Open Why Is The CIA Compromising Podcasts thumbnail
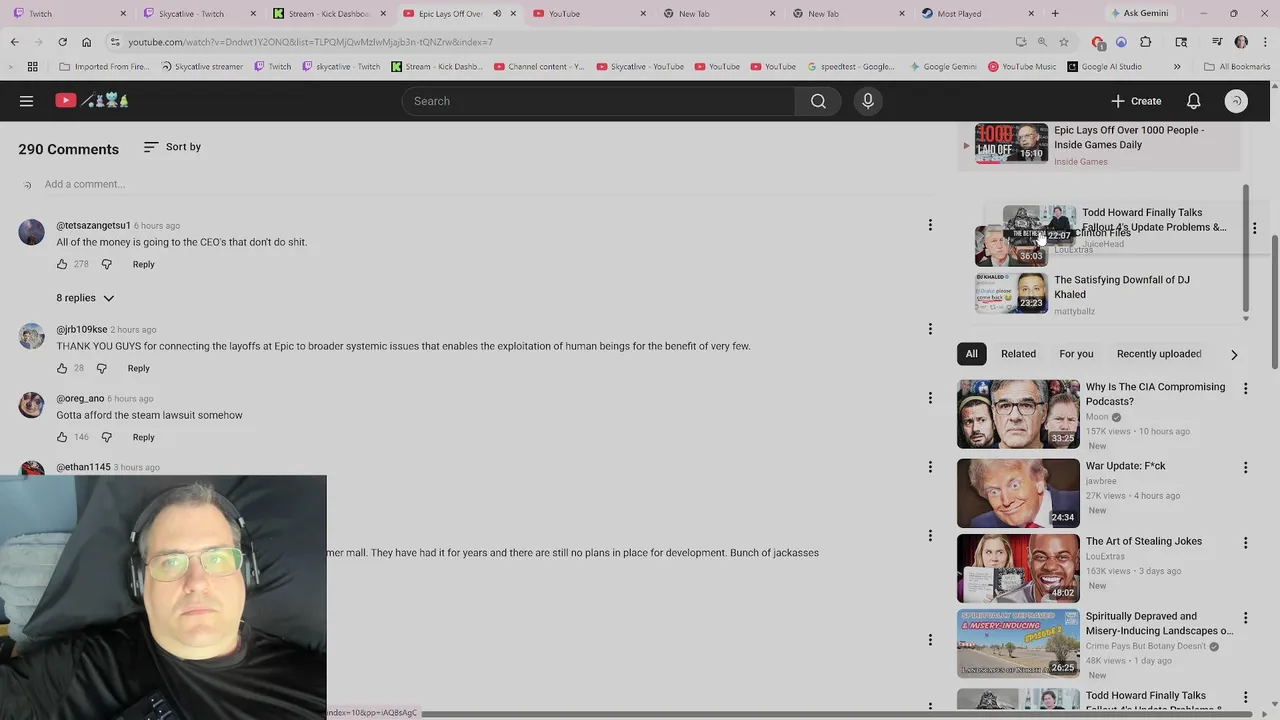The image size is (1280, 720). (x=1018, y=414)
